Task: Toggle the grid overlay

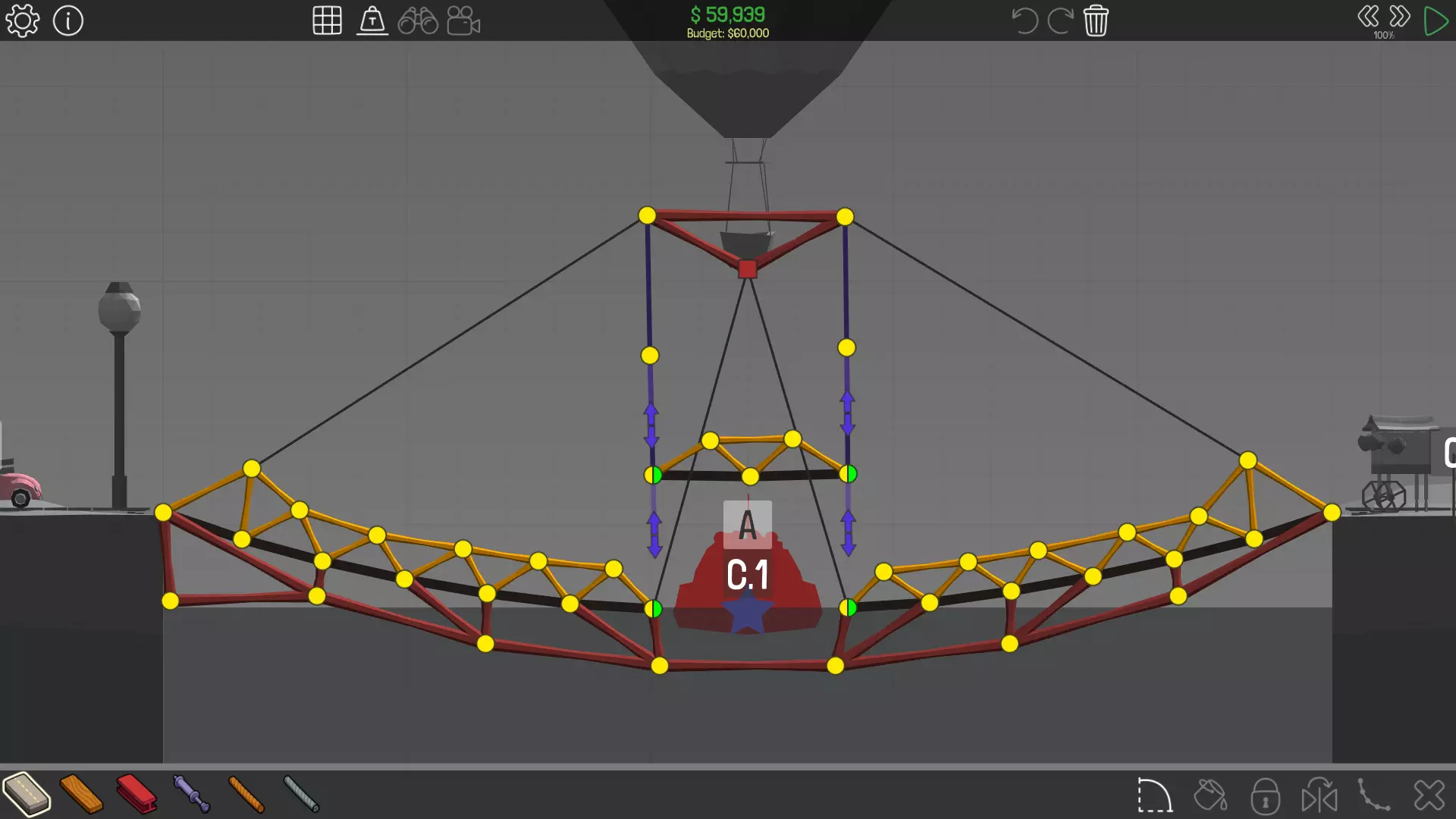Action: (x=327, y=20)
